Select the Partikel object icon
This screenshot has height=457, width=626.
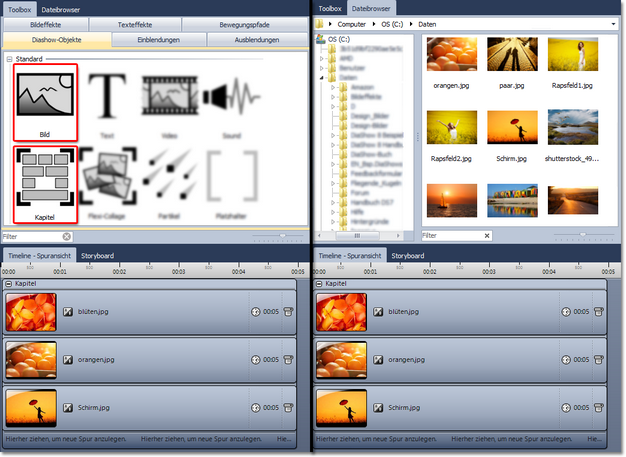(170, 174)
